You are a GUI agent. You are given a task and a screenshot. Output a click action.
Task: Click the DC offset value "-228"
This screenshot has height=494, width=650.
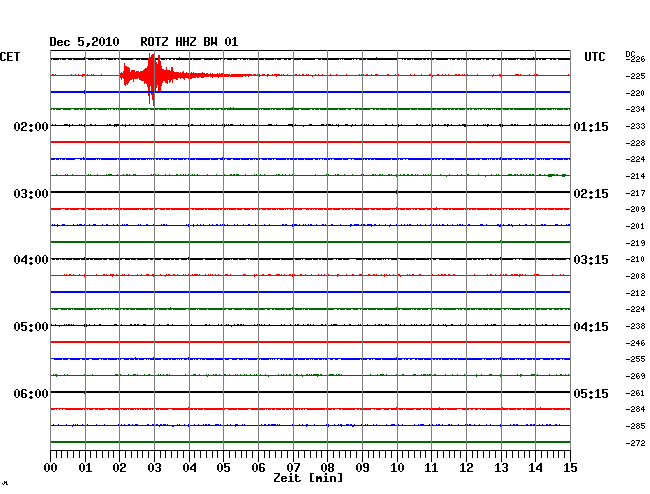[635, 143]
